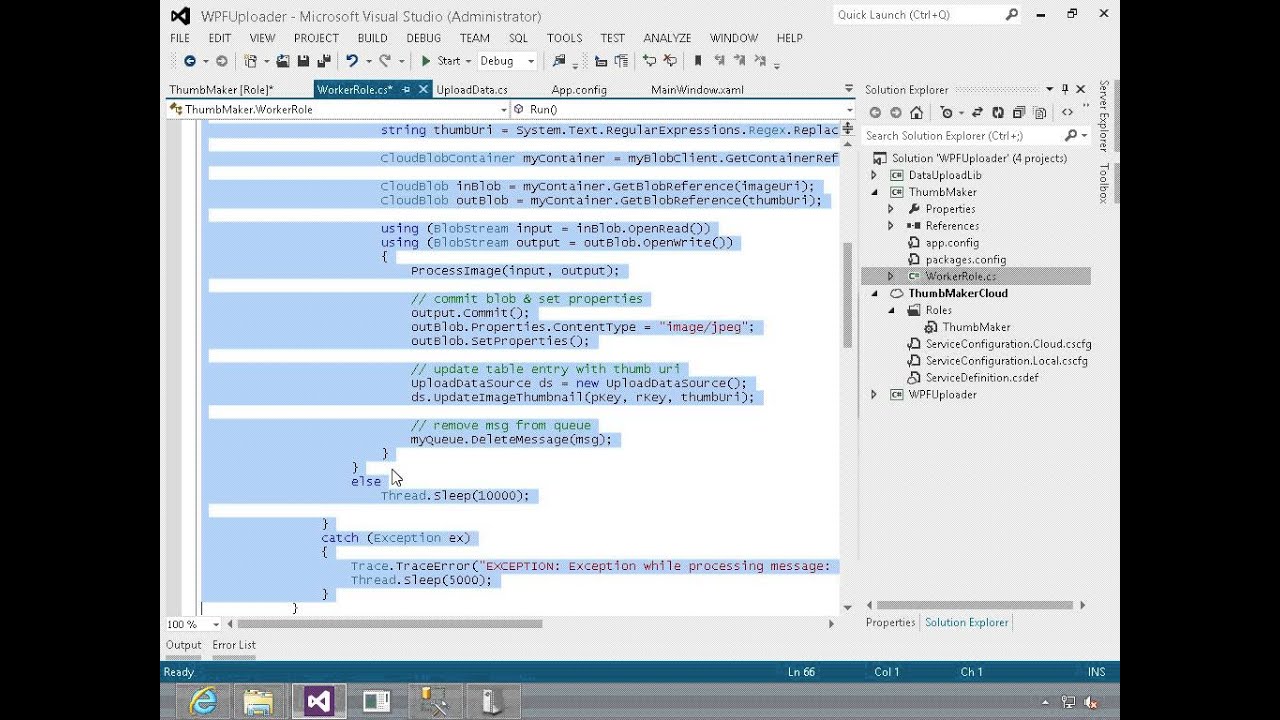Expand the WorkerRole.cs node
Screen dimensions: 1280x720
pyautogui.click(x=891, y=276)
